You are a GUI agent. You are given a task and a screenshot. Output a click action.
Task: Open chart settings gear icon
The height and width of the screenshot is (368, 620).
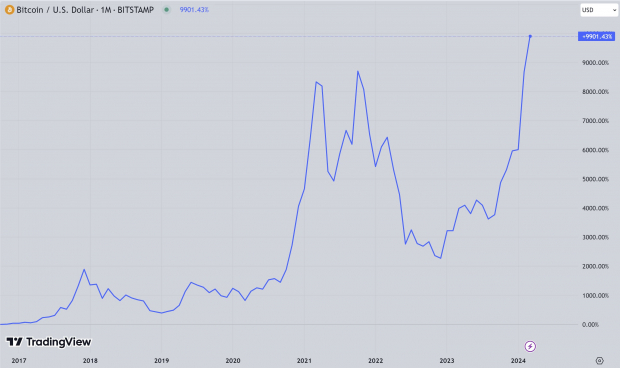pos(599,360)
